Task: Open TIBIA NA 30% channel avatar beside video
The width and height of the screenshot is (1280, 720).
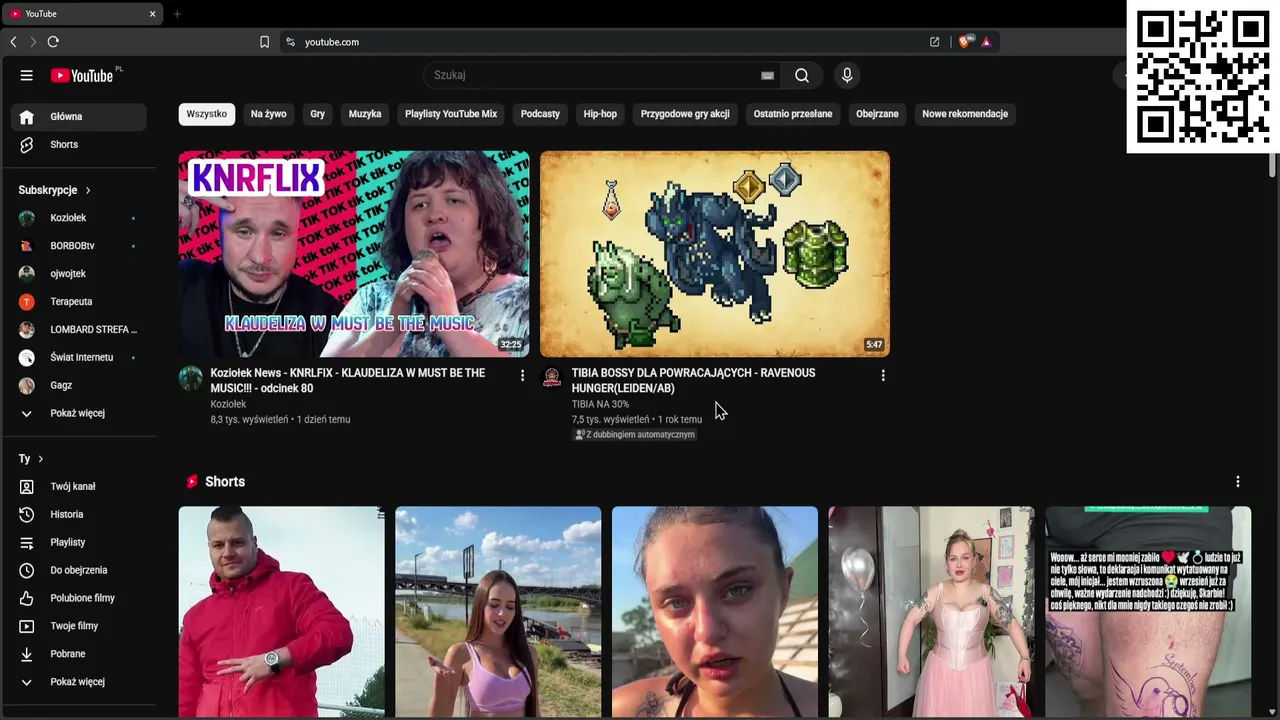Action: [x=552, y=378]
